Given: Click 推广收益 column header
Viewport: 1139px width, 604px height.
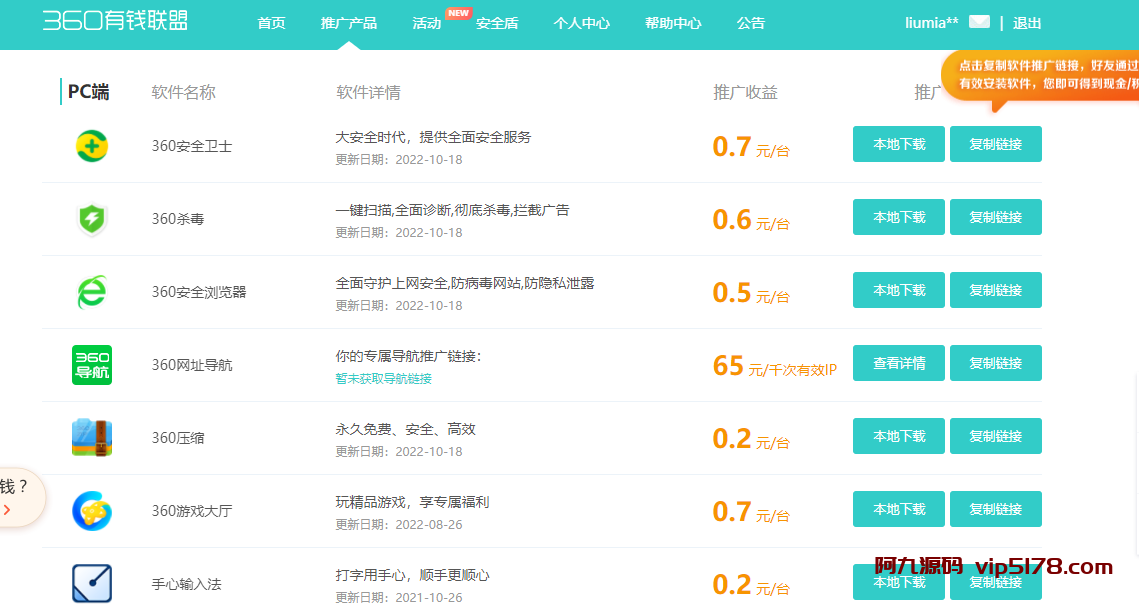Looking at the screenshot, I should pos(745,92).
